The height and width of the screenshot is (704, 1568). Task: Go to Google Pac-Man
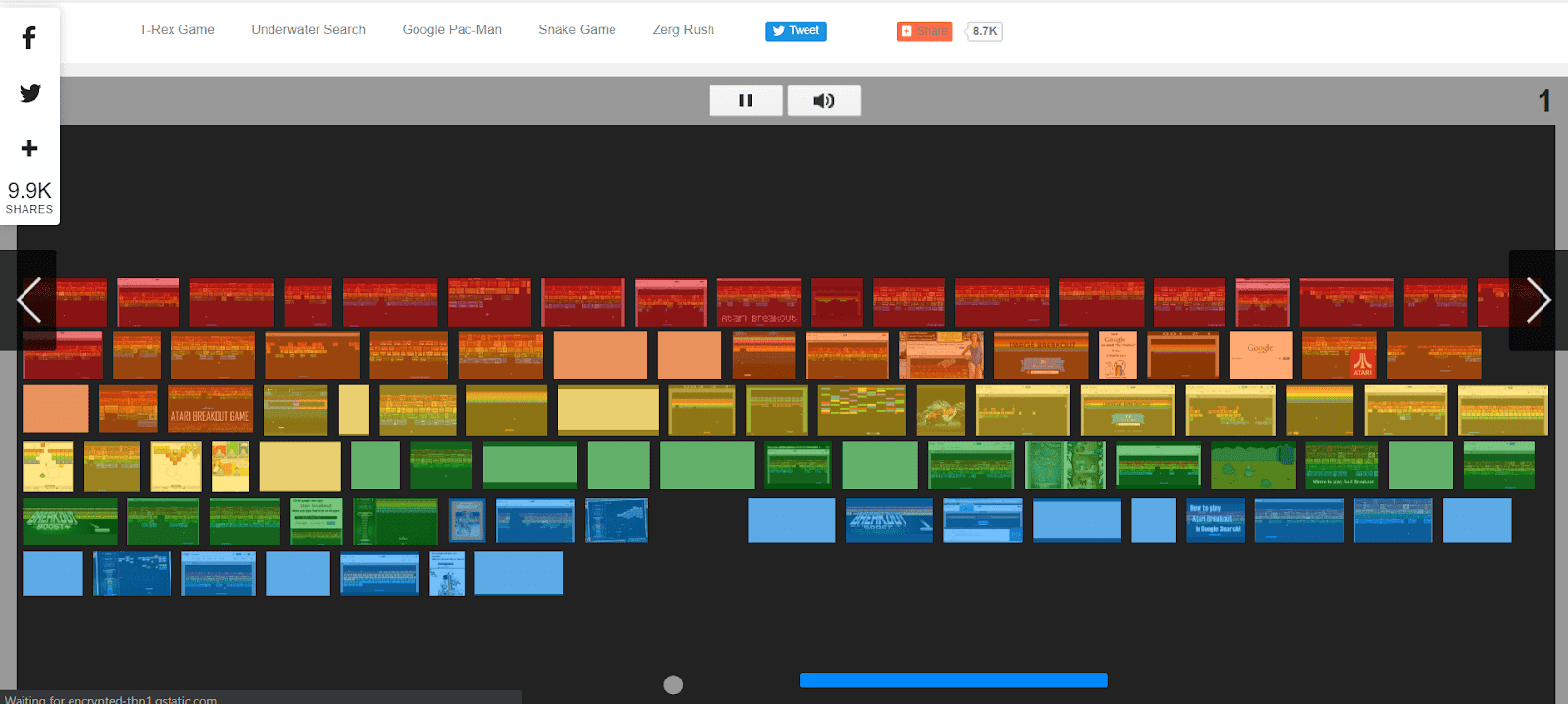452,30
